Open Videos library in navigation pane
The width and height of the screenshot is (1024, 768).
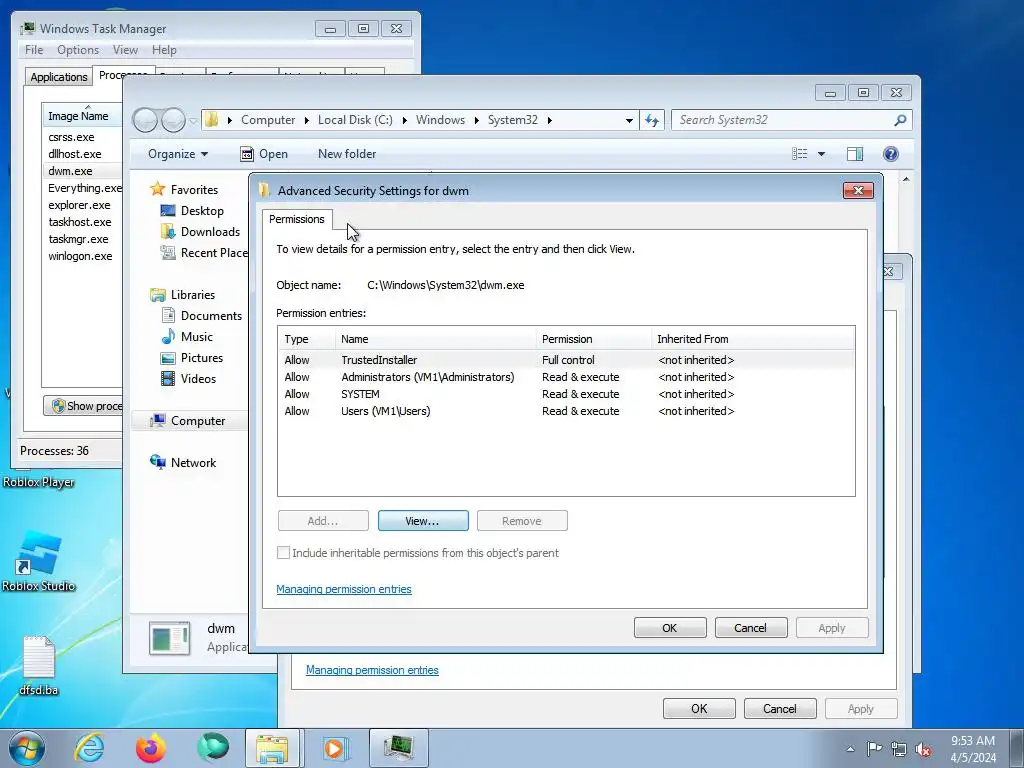198,379
